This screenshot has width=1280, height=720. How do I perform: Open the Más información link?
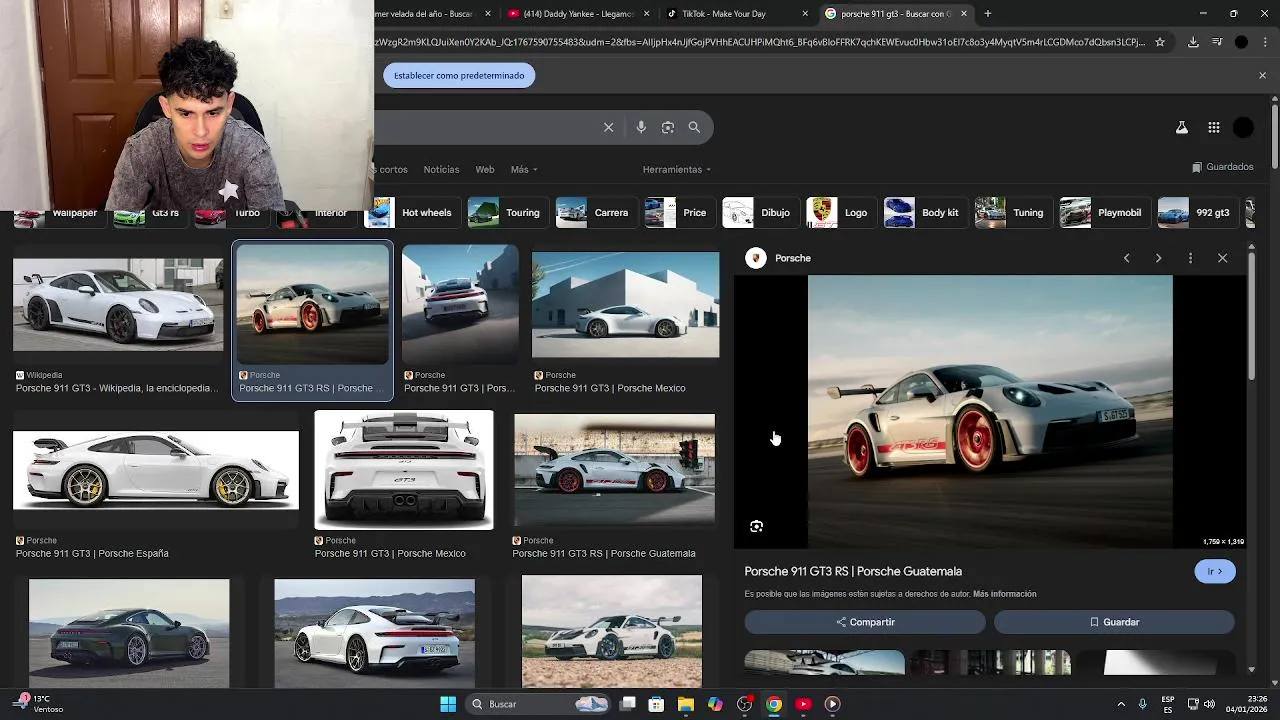pyautogui.click(x=1004, y=594)
